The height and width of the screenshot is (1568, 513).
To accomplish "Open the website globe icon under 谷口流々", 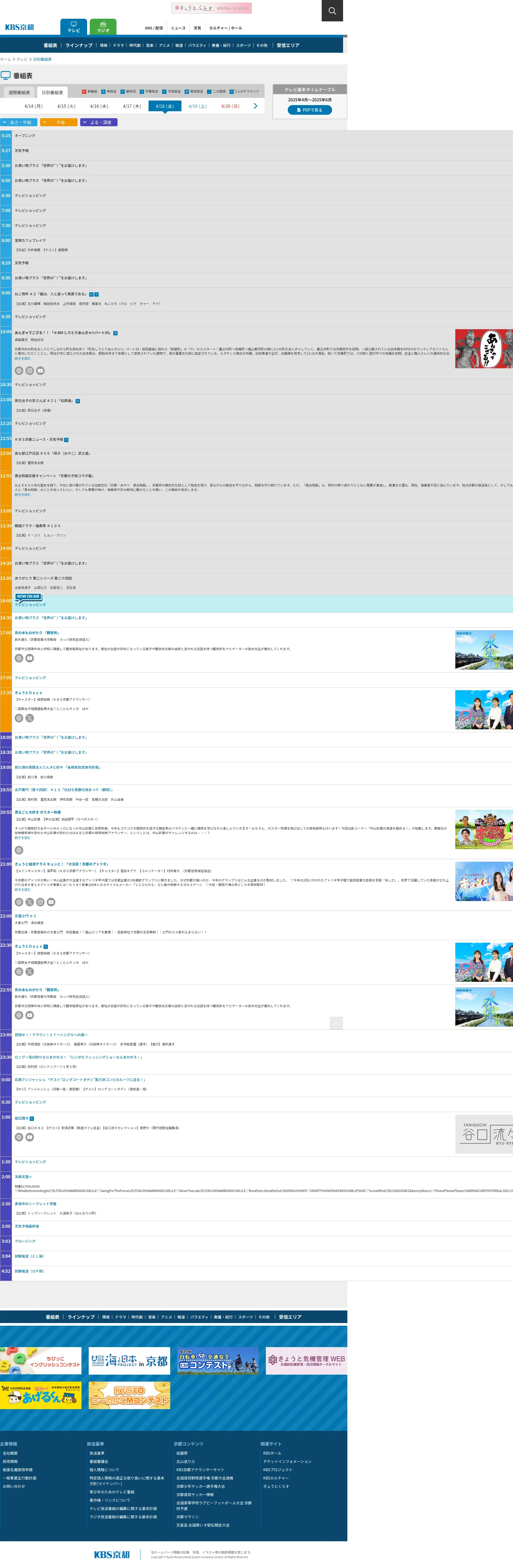I will point(19,1137).
